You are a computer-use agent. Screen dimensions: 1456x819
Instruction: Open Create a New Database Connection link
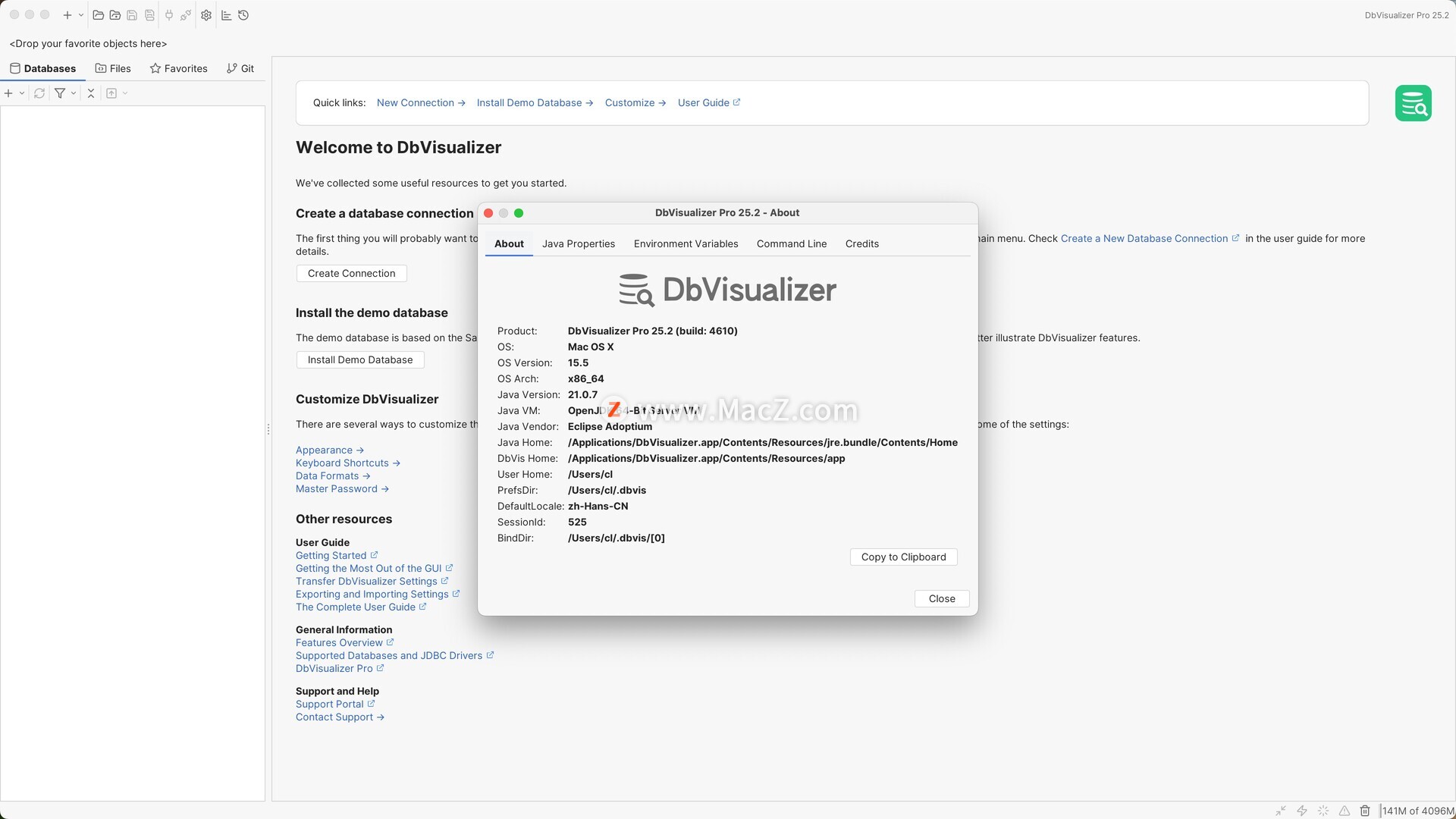click(1150, 238)
